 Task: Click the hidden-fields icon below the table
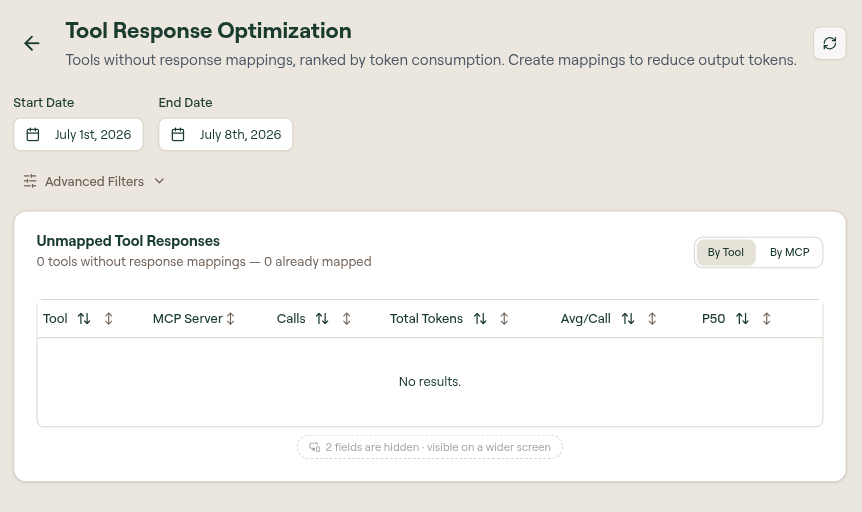click(314, 447)
